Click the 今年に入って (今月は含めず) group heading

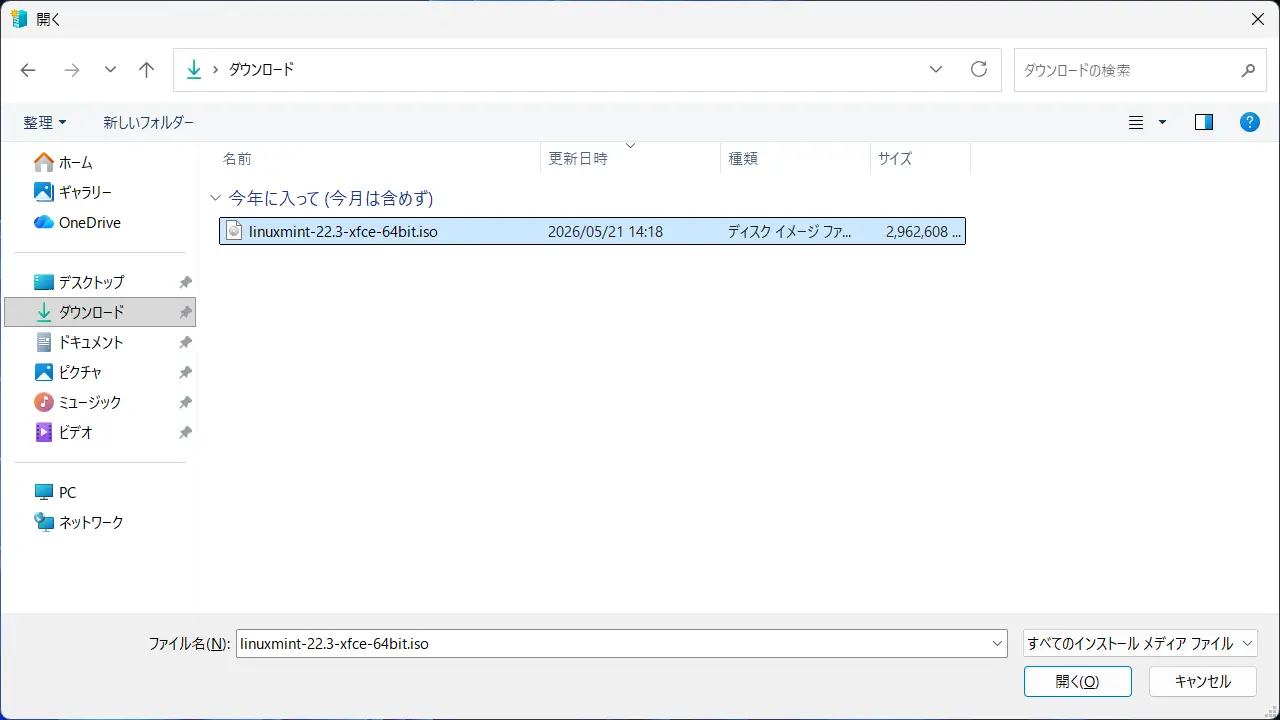(331, 198)
